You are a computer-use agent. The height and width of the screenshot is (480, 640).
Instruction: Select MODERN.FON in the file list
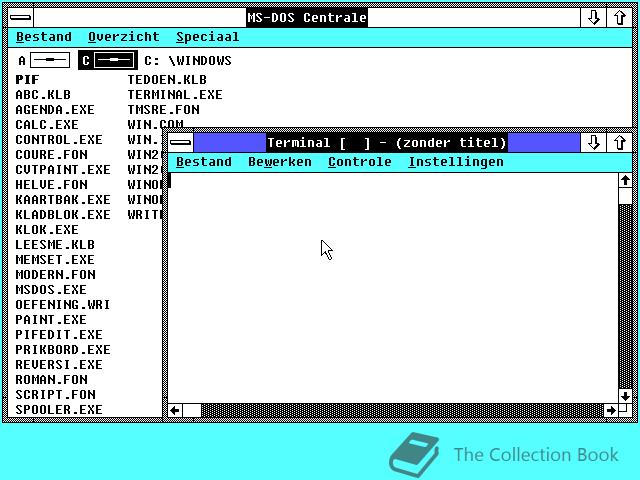click(56, 275)
